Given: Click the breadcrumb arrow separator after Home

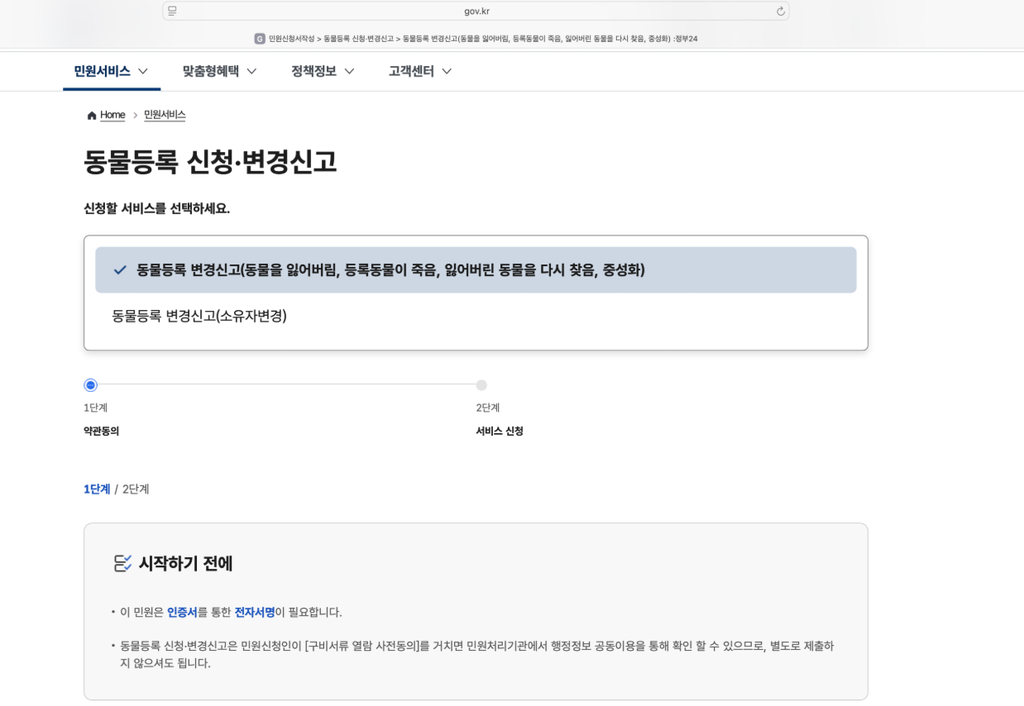Looking at the screenshot, I should [135, 115].
